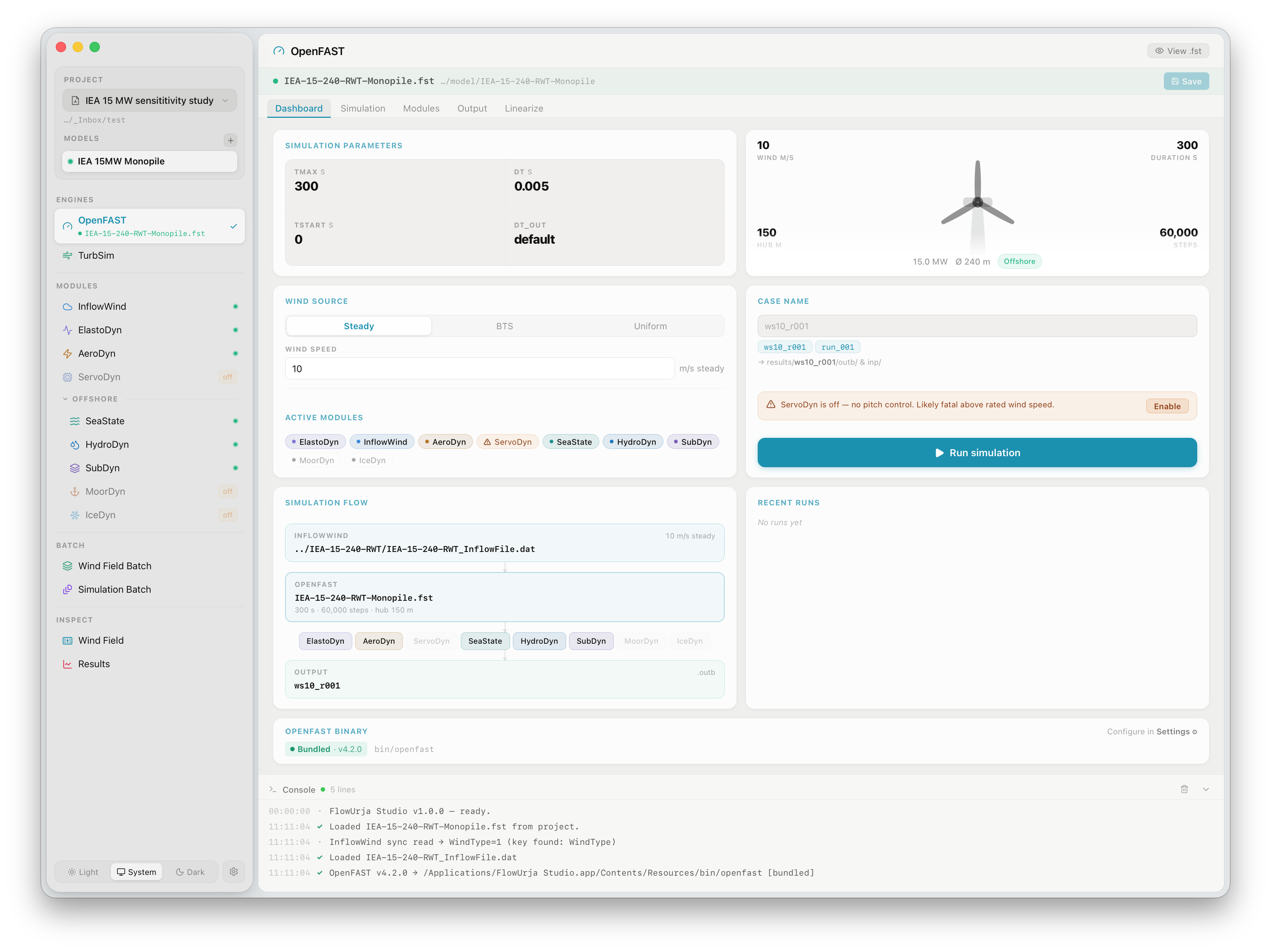
Task: Collapse the console panel chevron
Action: pos(1206,789)
